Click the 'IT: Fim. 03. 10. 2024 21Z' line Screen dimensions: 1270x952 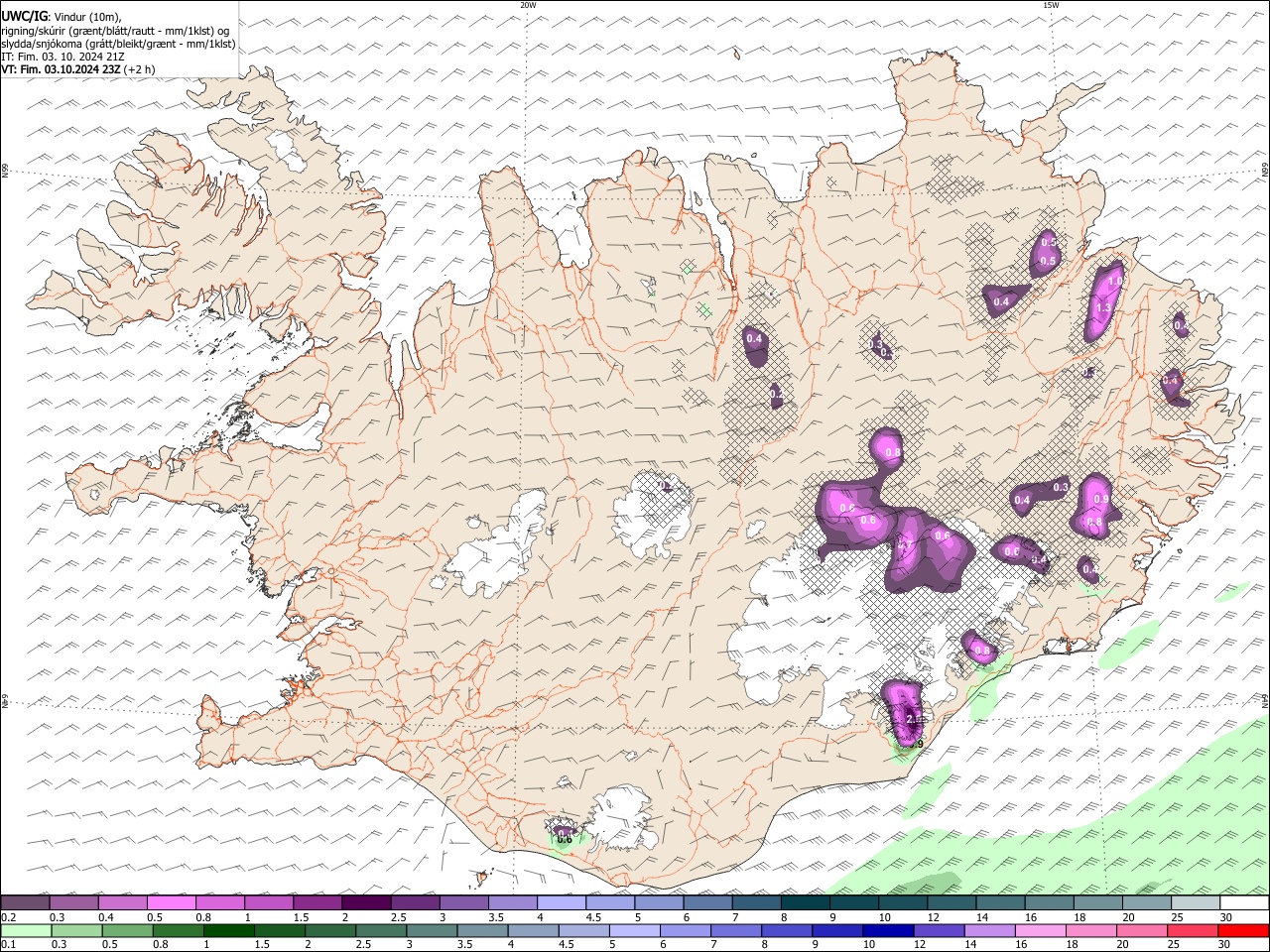tap(63, 57)
